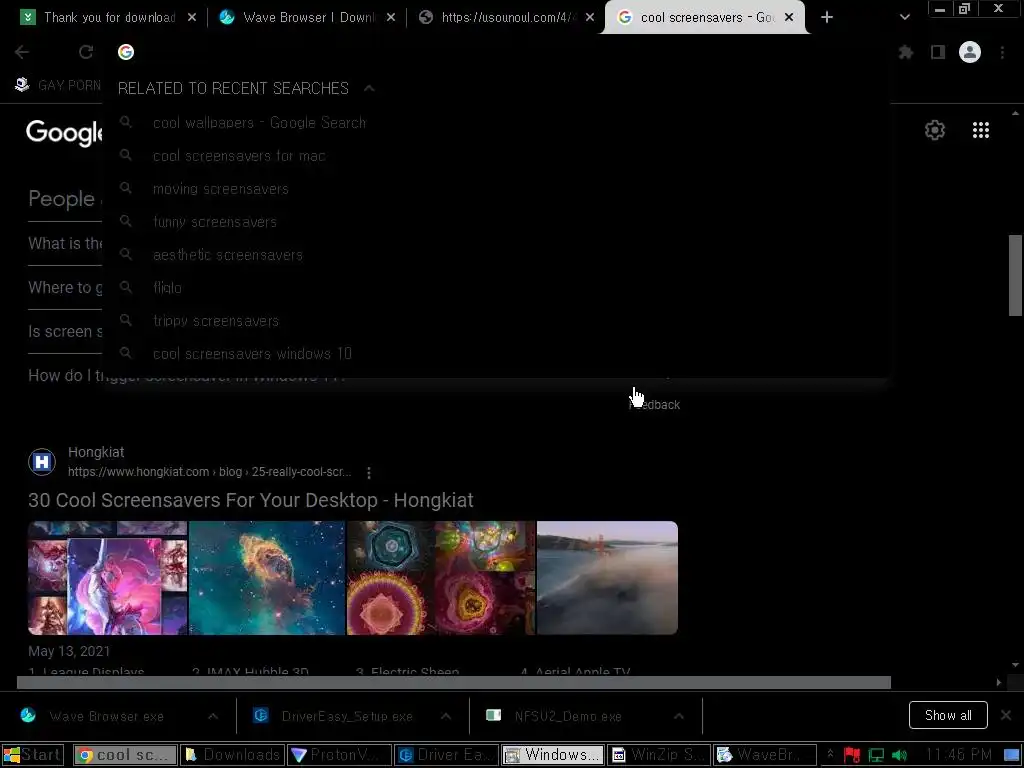The image size is (1024, 768).
Task: Click the Windows Start button
Action: pos(33,755)
